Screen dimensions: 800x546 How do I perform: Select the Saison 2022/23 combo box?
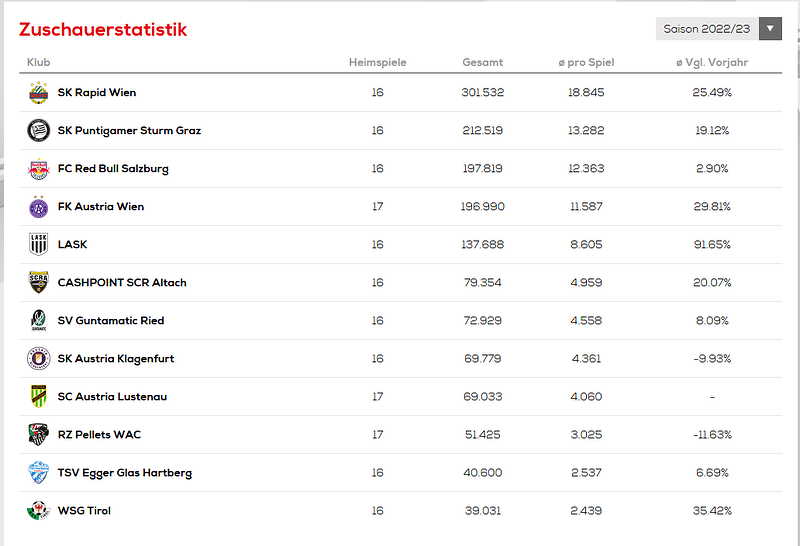click(718, 29)
